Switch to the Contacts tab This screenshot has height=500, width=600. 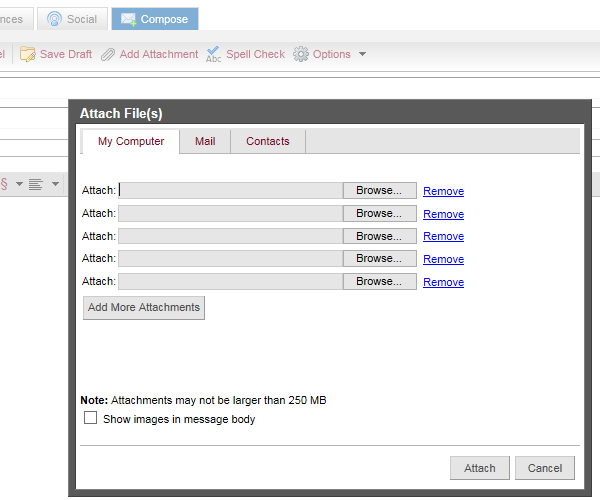pos(268,142)
